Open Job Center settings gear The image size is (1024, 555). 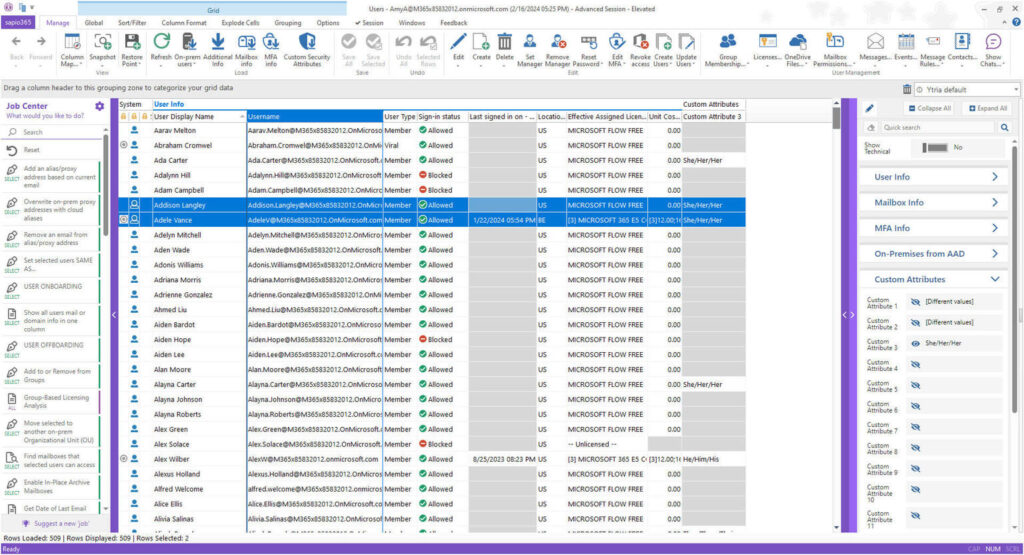(99, 106)
